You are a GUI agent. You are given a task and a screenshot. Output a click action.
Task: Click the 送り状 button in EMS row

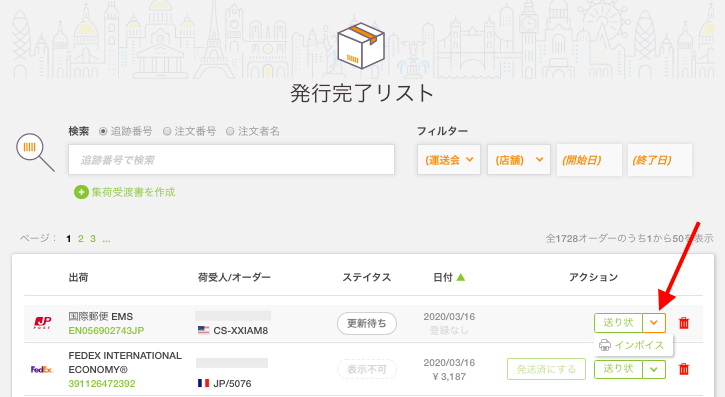coord(618,323)
